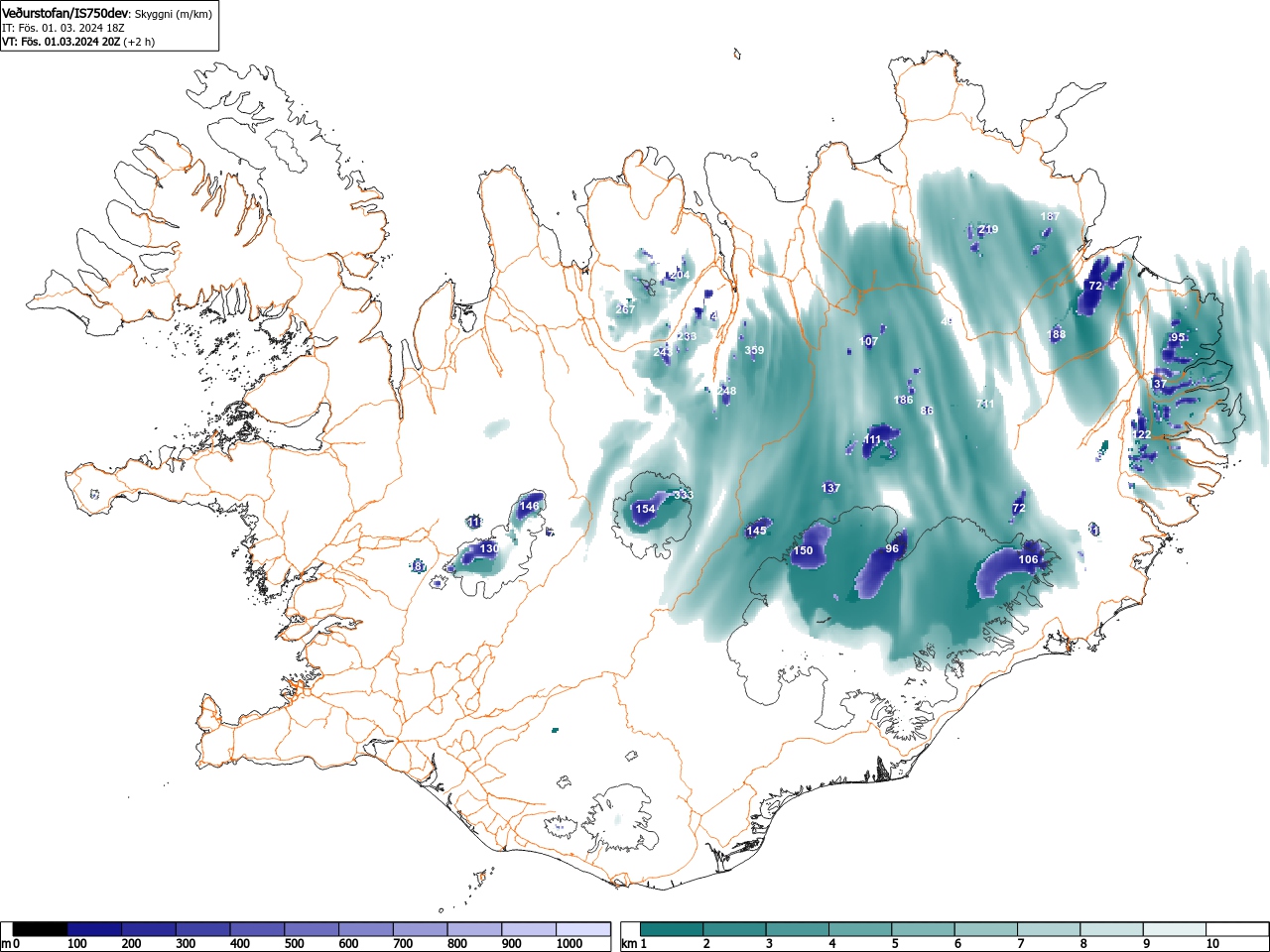Select the swatch between 700 and 800 m
This screenshot has height=952, width=1270.
pyautogui.click(x=421, y=929)
